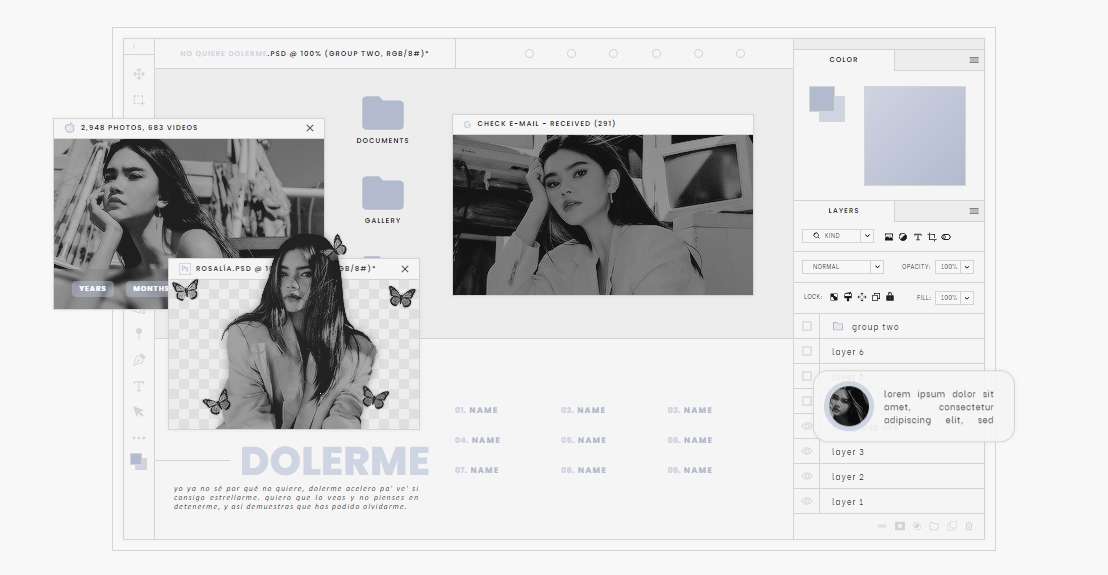Select the Rectangular Marquee tool
1108x575 pixels.
(x=138, y=100)
